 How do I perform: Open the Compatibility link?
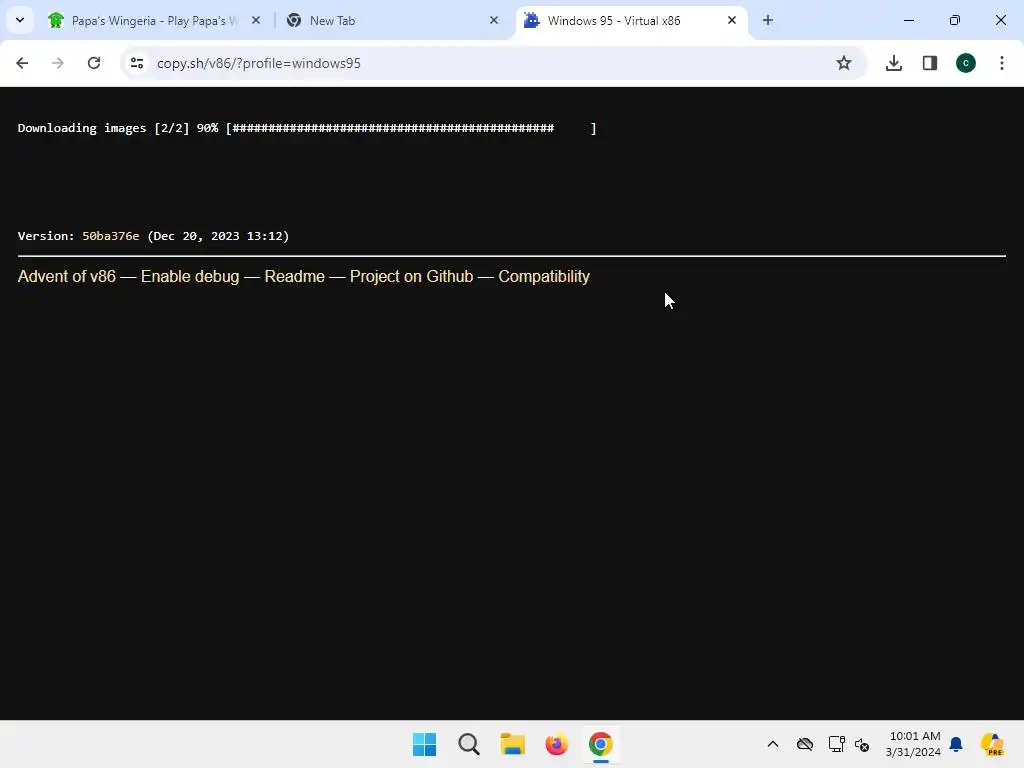pyautogui.click(x=544, y=276)
